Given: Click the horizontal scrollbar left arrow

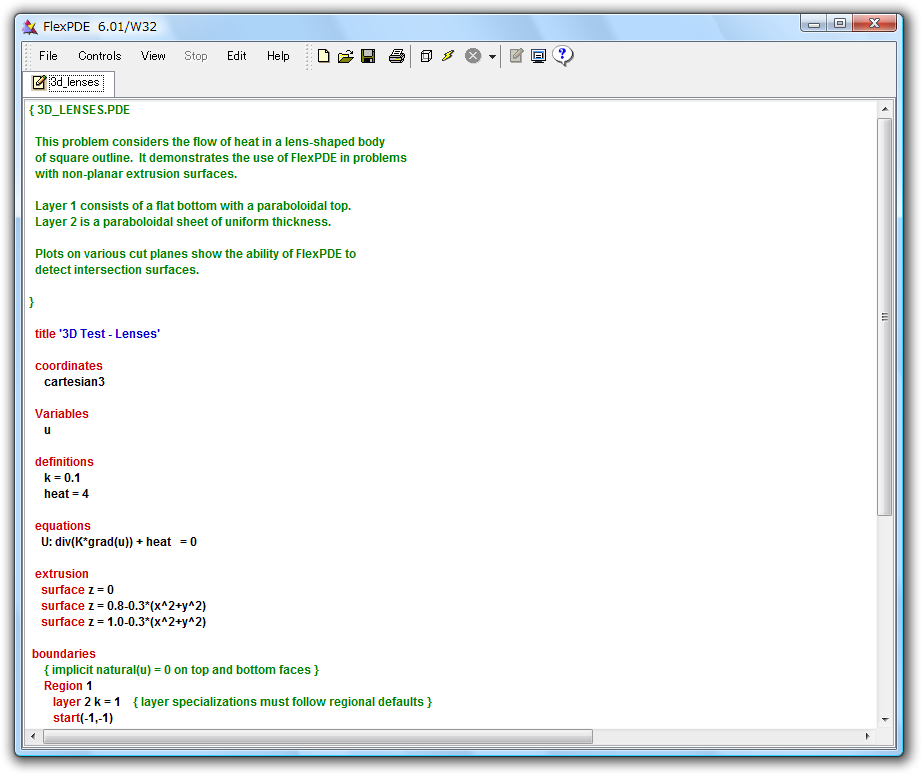Looking at the screenshot, I should tap(33, 736).
